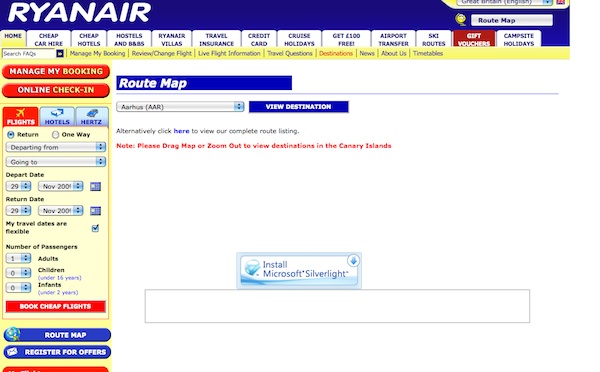
Task: Open the Gift Vouchers tab
Action: [474, 39]
